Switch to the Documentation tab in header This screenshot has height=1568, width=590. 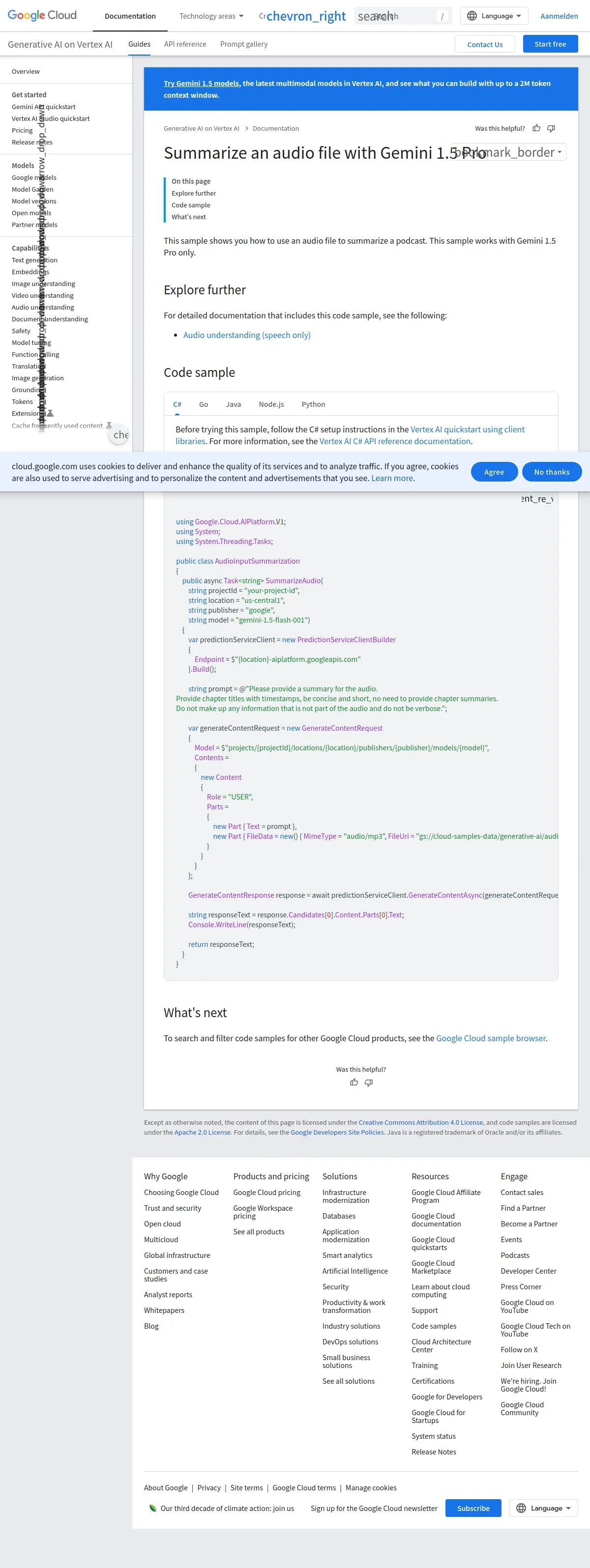130,16
